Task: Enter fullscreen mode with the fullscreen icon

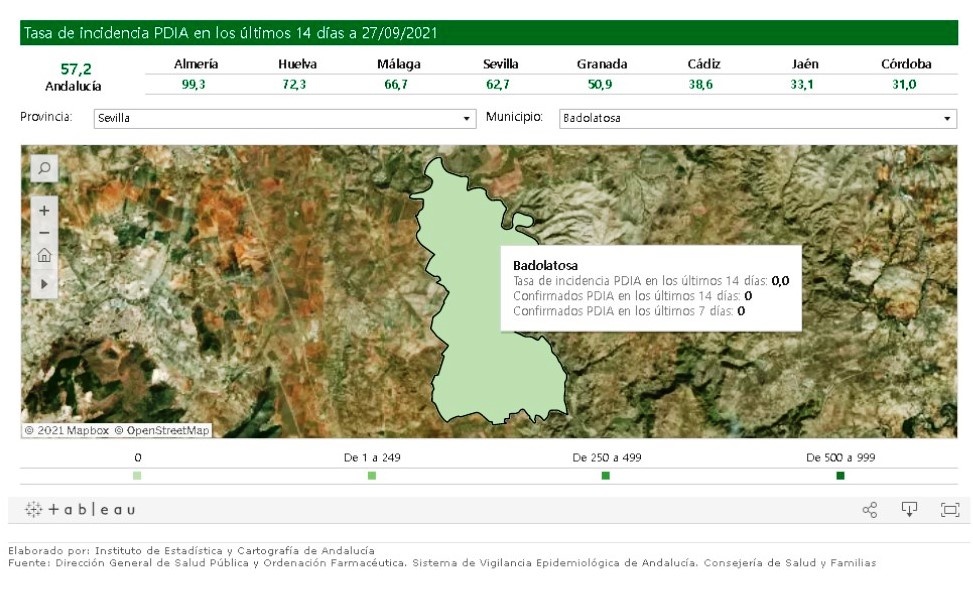Action: 949,510
